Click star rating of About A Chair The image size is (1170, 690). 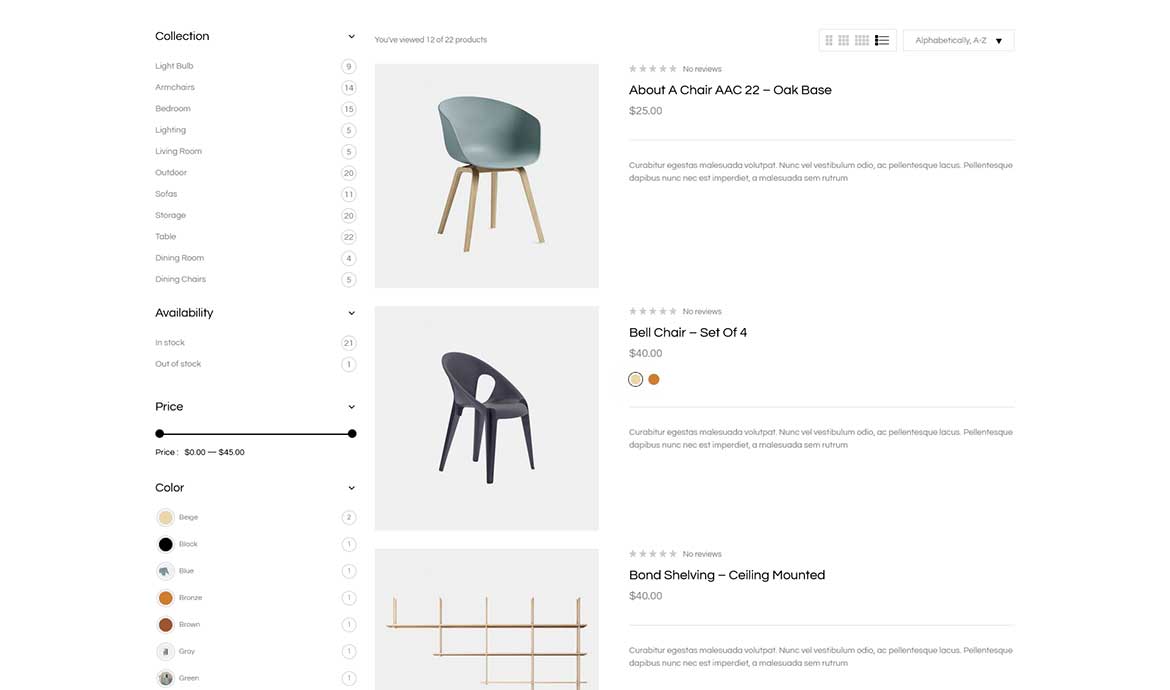point(653,69)
